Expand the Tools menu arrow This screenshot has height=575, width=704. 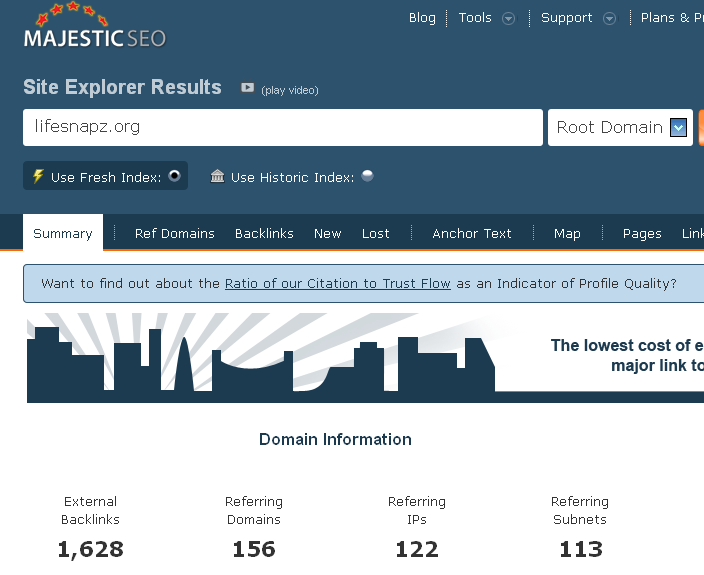[x=508, y=18]
